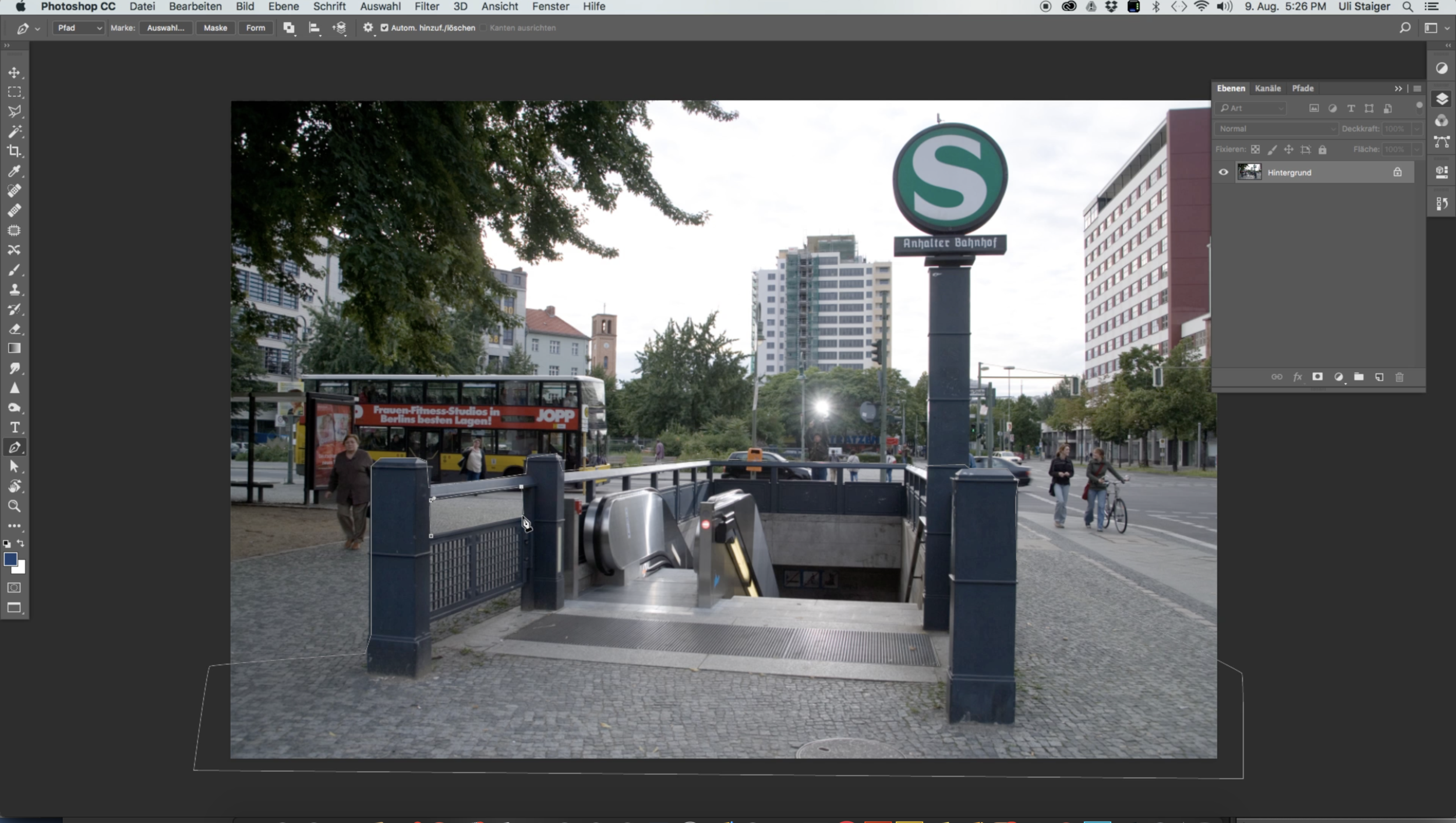This screenshot has width=1456, height=823.
Task: Collapse the panel group chevrons
Action: click(x=1398, y=89)
